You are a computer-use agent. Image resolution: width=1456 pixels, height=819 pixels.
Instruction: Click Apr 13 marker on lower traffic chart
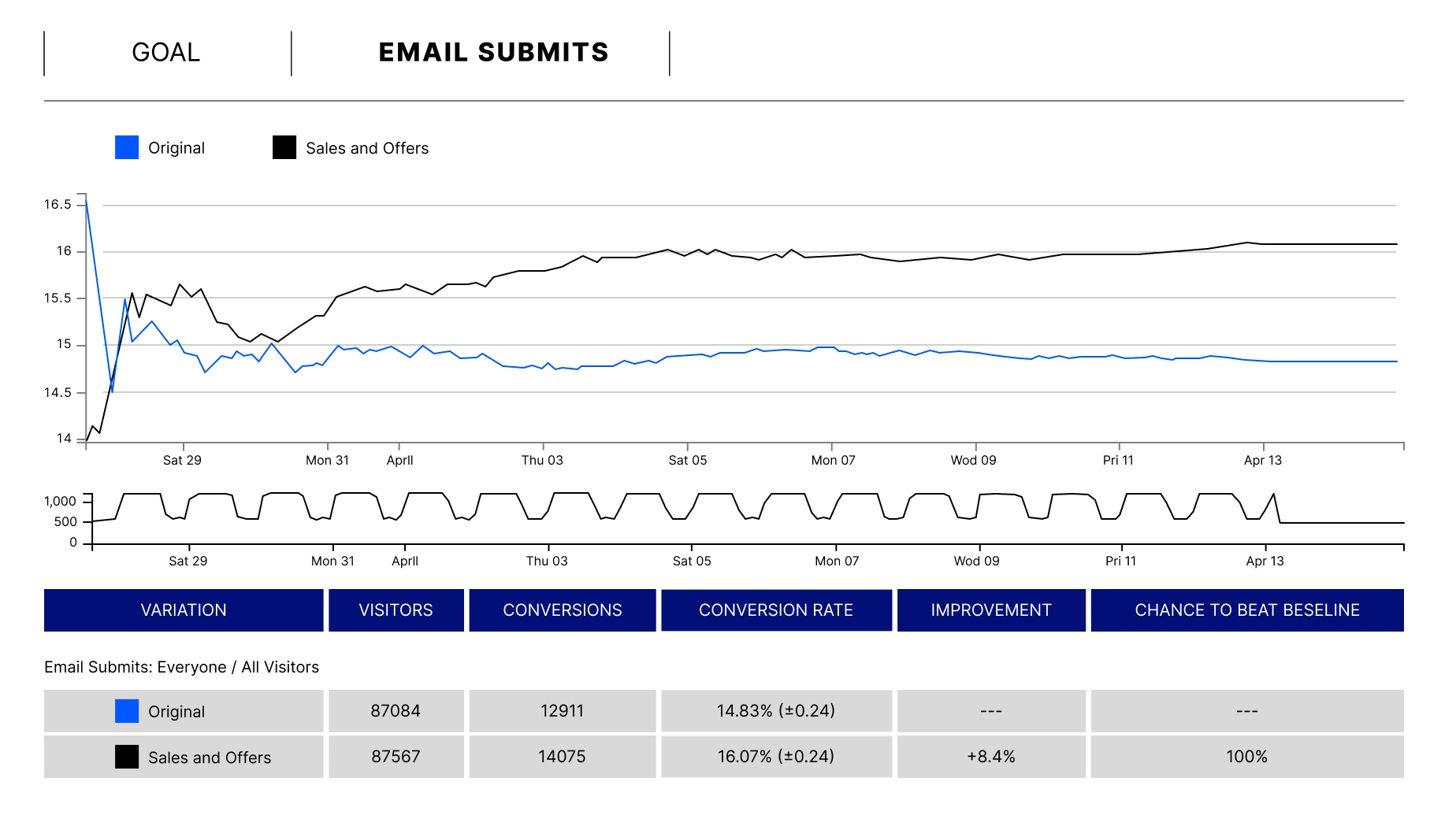[x=1265, y=561]
